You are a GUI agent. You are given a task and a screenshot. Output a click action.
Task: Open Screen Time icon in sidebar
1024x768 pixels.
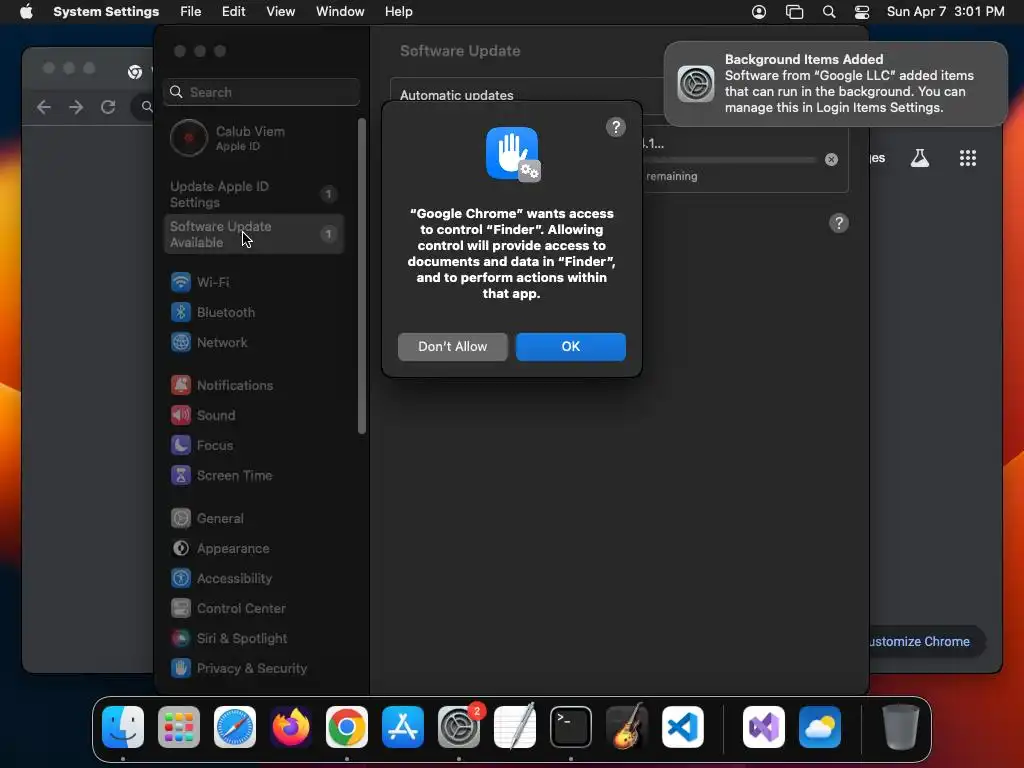pyautogui.click(x=181, y=475)
